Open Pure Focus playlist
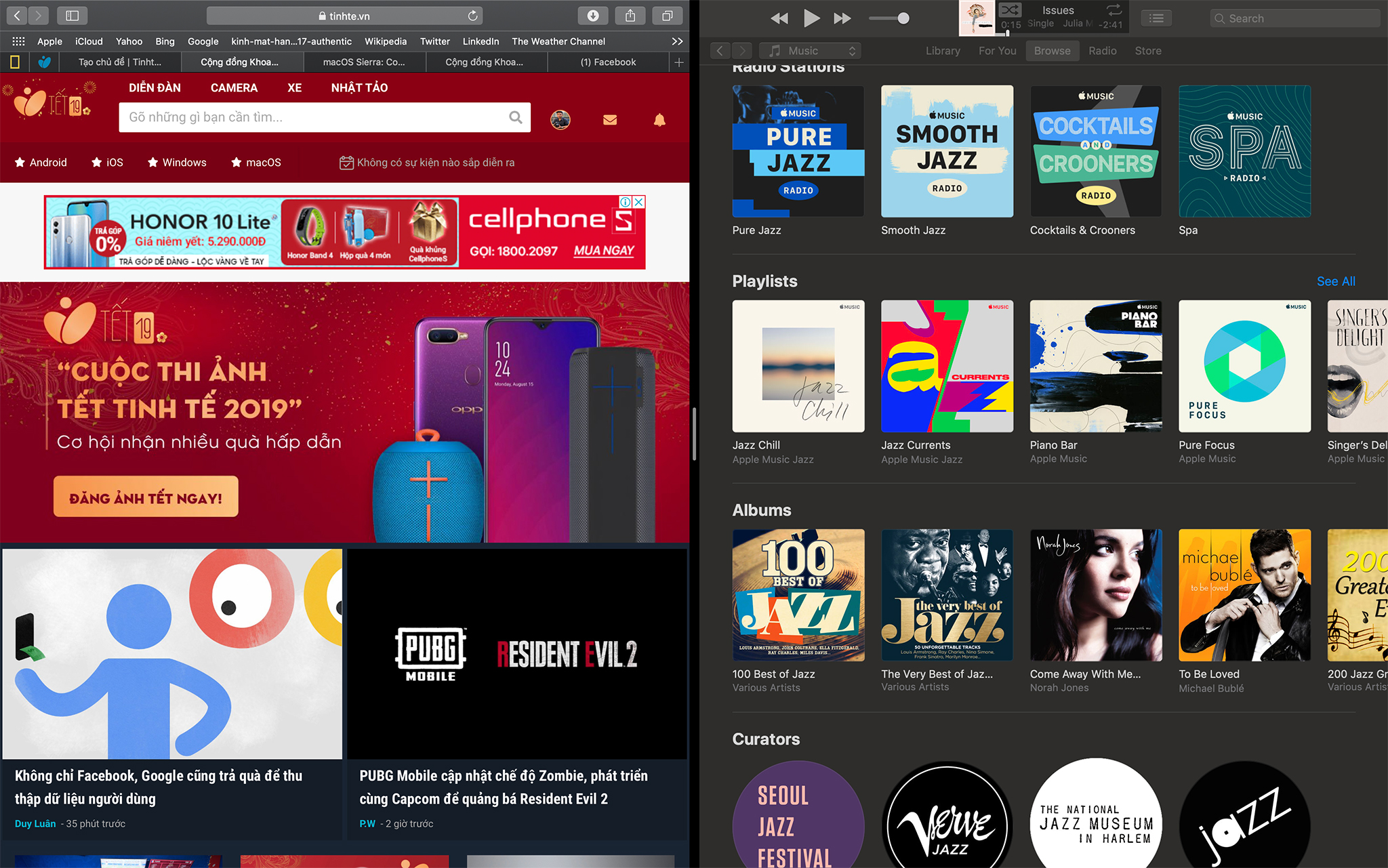The width and height of the screenshot is (1388, 868). pos(1245,366)
